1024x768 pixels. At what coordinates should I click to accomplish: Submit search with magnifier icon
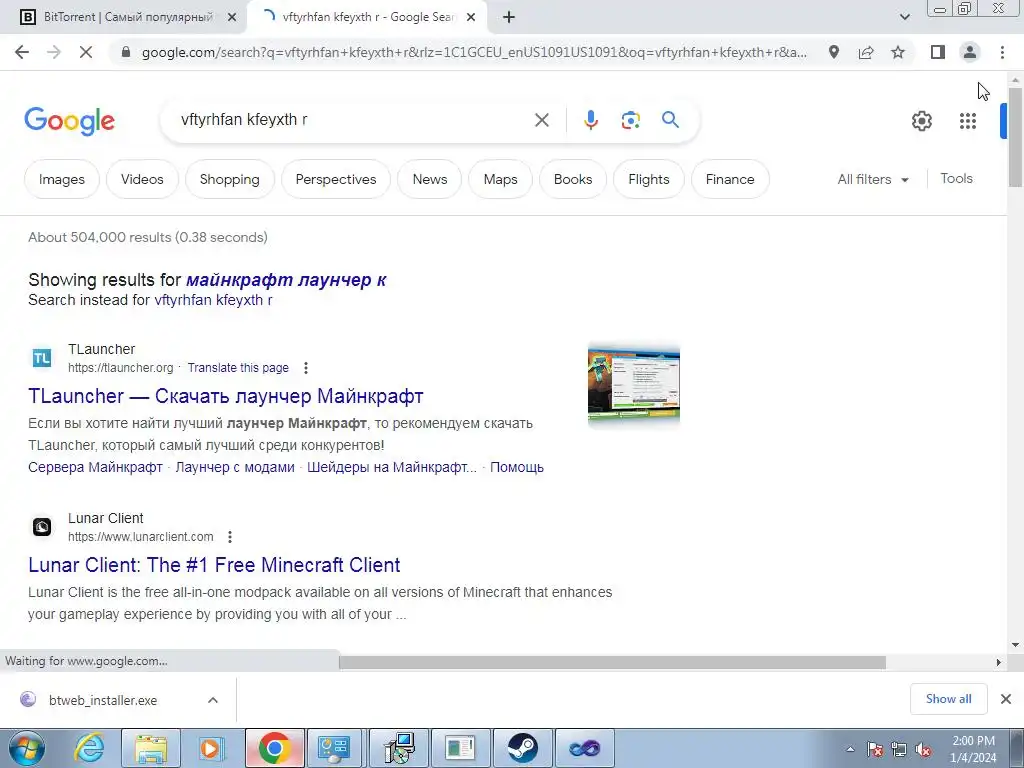[670, 120]
